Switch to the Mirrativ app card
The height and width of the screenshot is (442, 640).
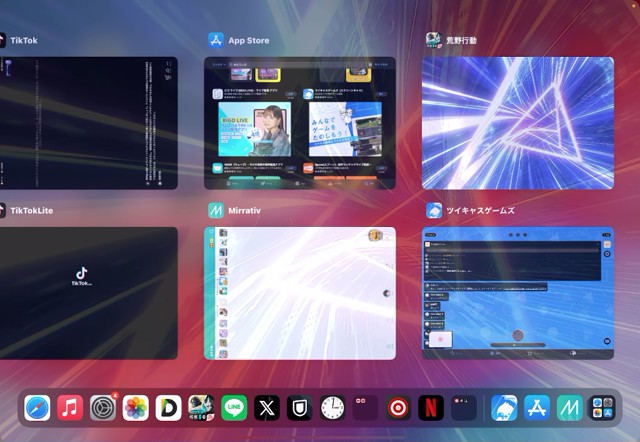tap(300, 293)
